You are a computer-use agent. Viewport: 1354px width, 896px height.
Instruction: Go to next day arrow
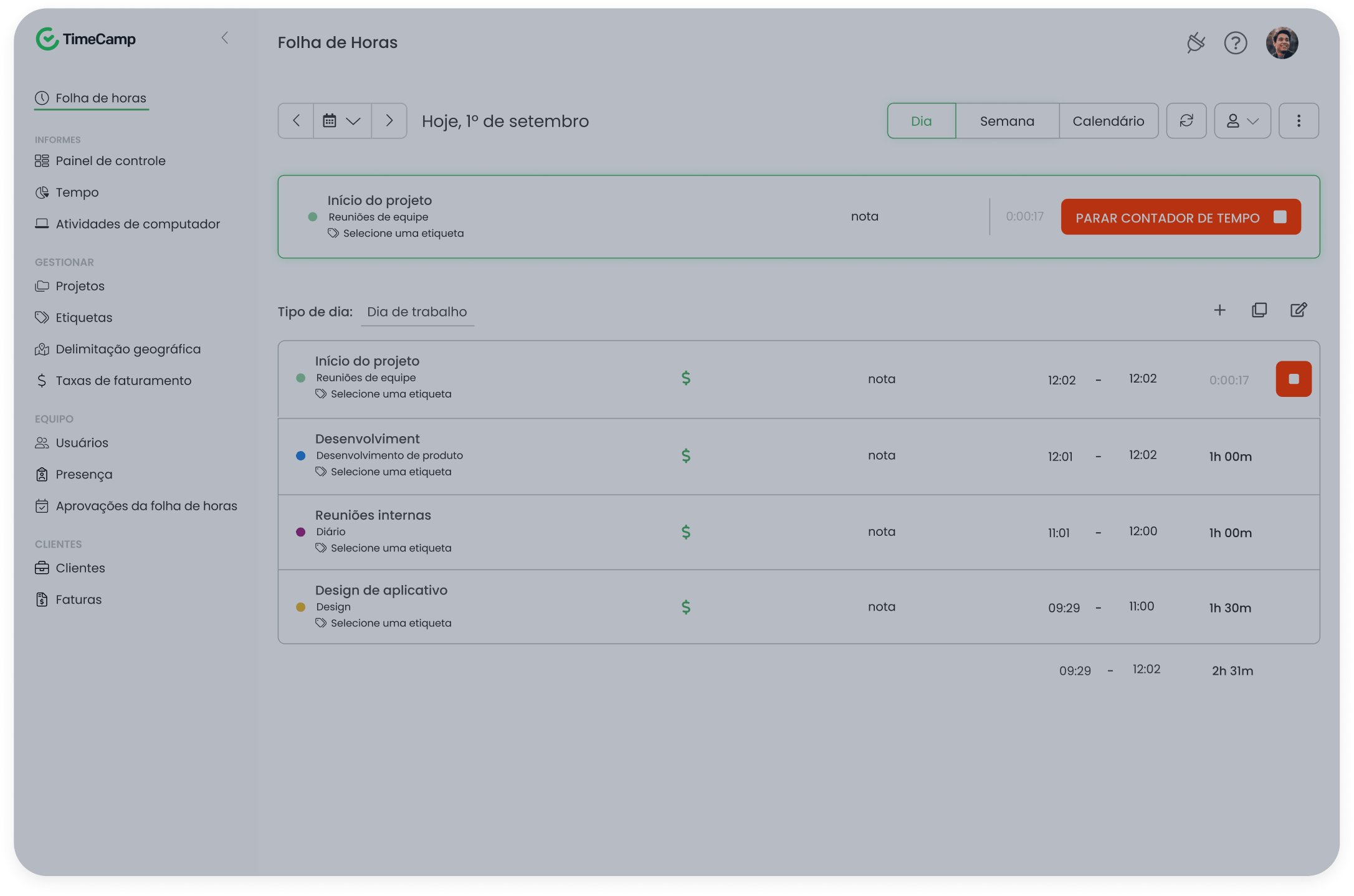389,121
